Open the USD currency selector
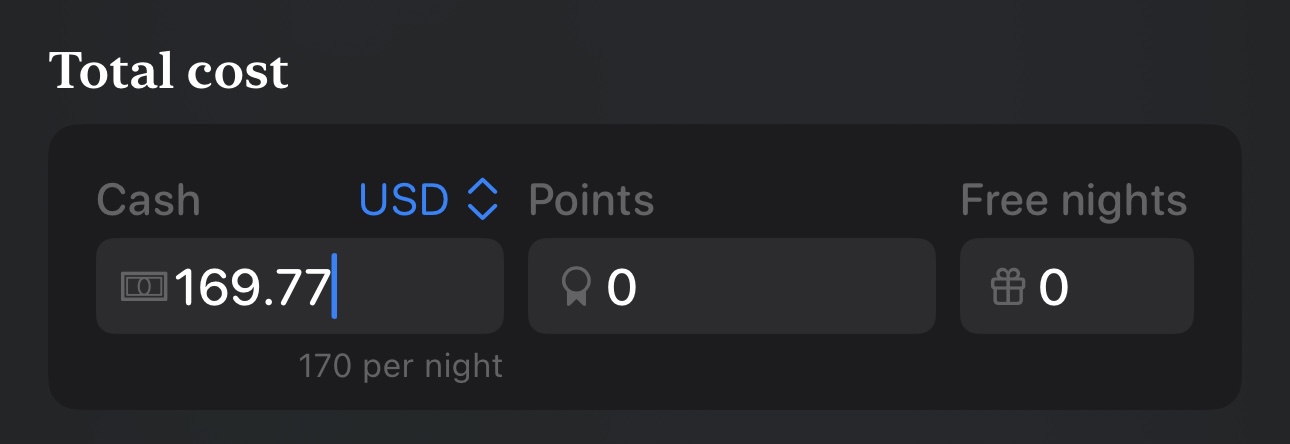 (x=428, y=200)
